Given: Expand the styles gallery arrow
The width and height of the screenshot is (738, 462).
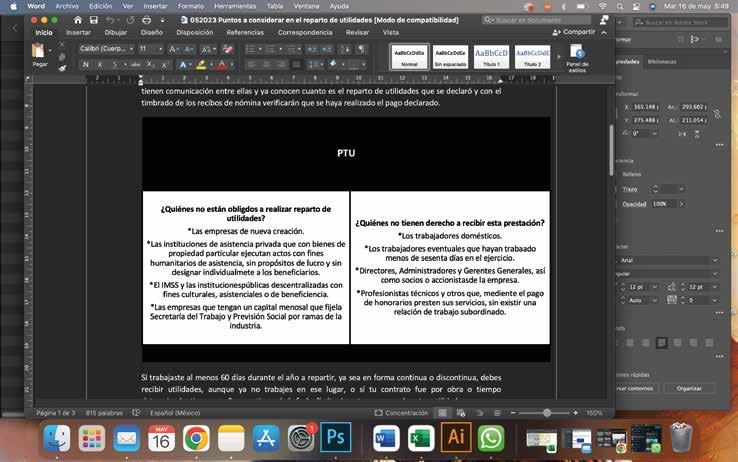Looking at the screenshot, I should coord(559,57).
